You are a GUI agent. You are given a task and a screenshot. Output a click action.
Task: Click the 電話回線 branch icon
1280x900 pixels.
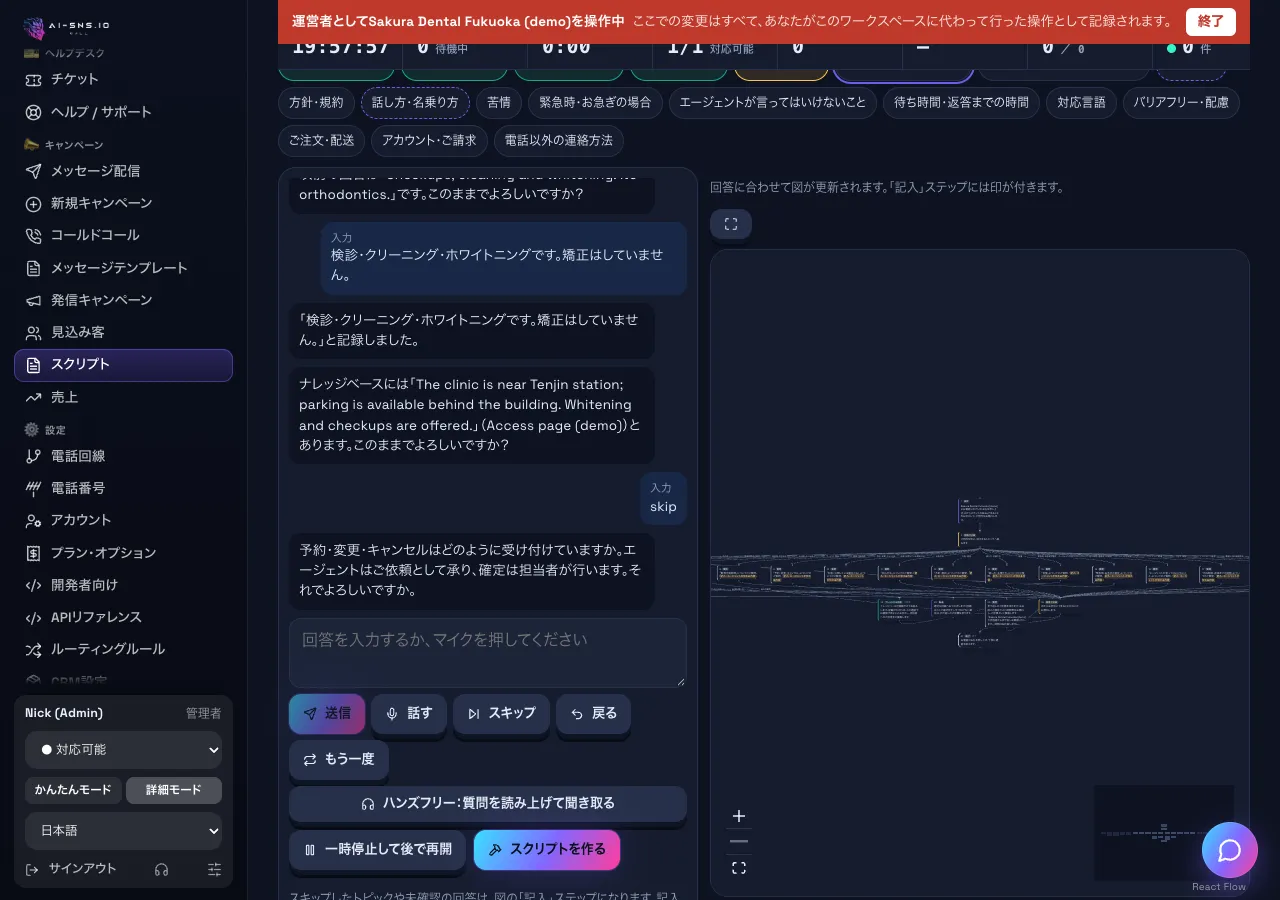[33, 456]
